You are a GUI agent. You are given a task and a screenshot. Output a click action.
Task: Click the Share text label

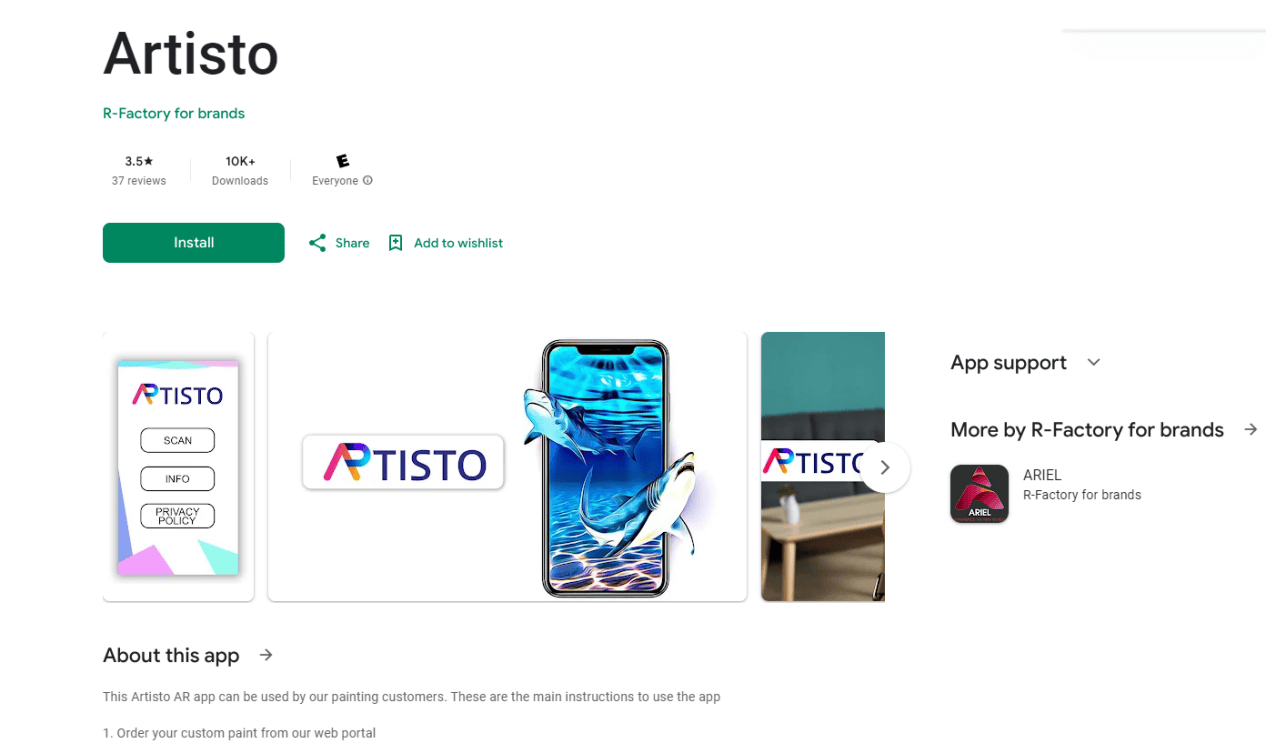tap(352, 243)
